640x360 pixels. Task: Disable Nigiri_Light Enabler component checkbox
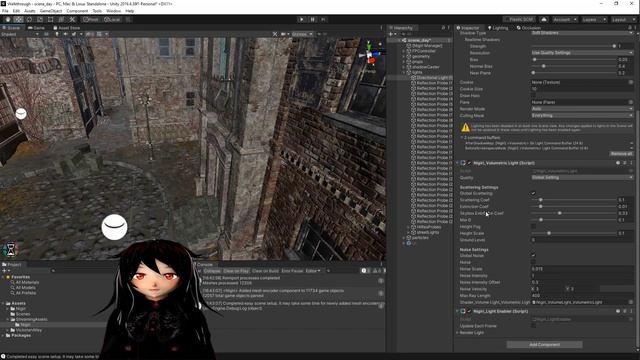[x=469, y=311]
